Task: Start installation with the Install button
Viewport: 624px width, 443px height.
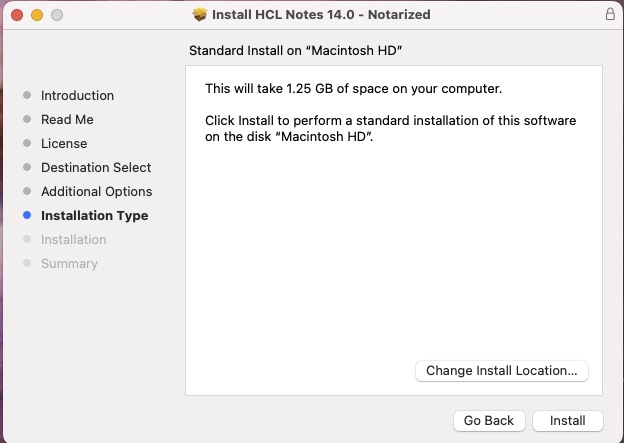Action: [x=567, y=421]
